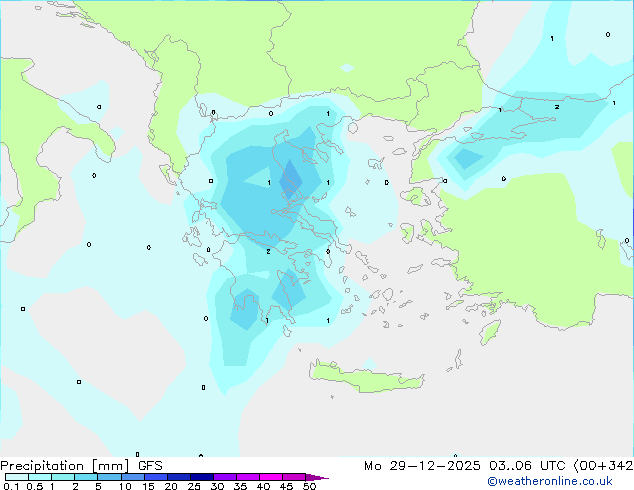Click the '0.5' legend scale label
Image resolution: width=634 pixels, height=490 pixels.
[x=35, y=486]
